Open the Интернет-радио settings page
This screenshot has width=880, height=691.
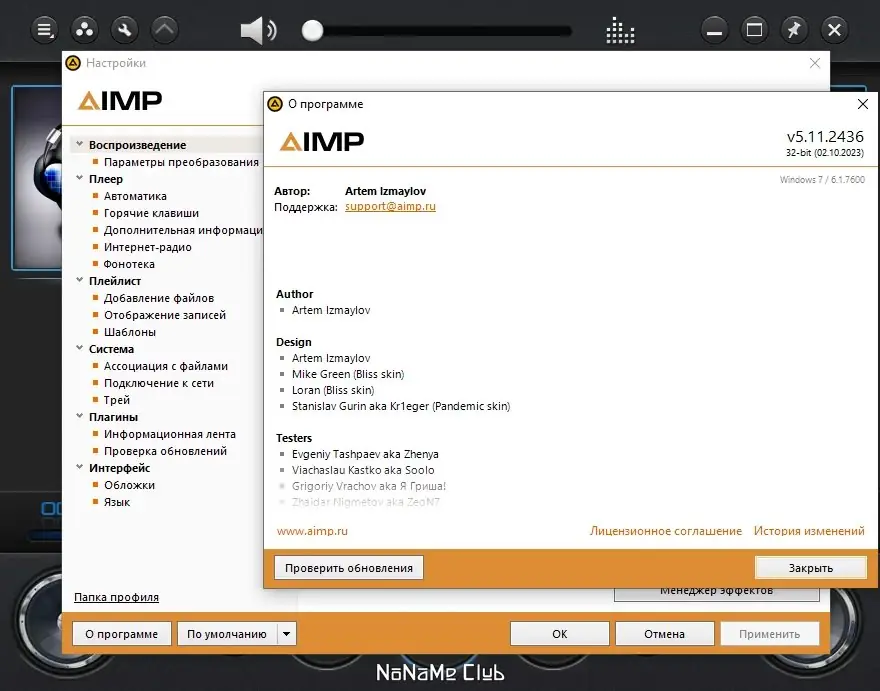click(148, 246)
